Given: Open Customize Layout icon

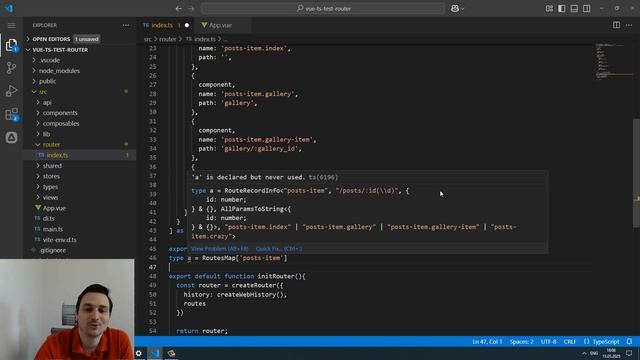Looking at the screenshot, I should [549, 9].
